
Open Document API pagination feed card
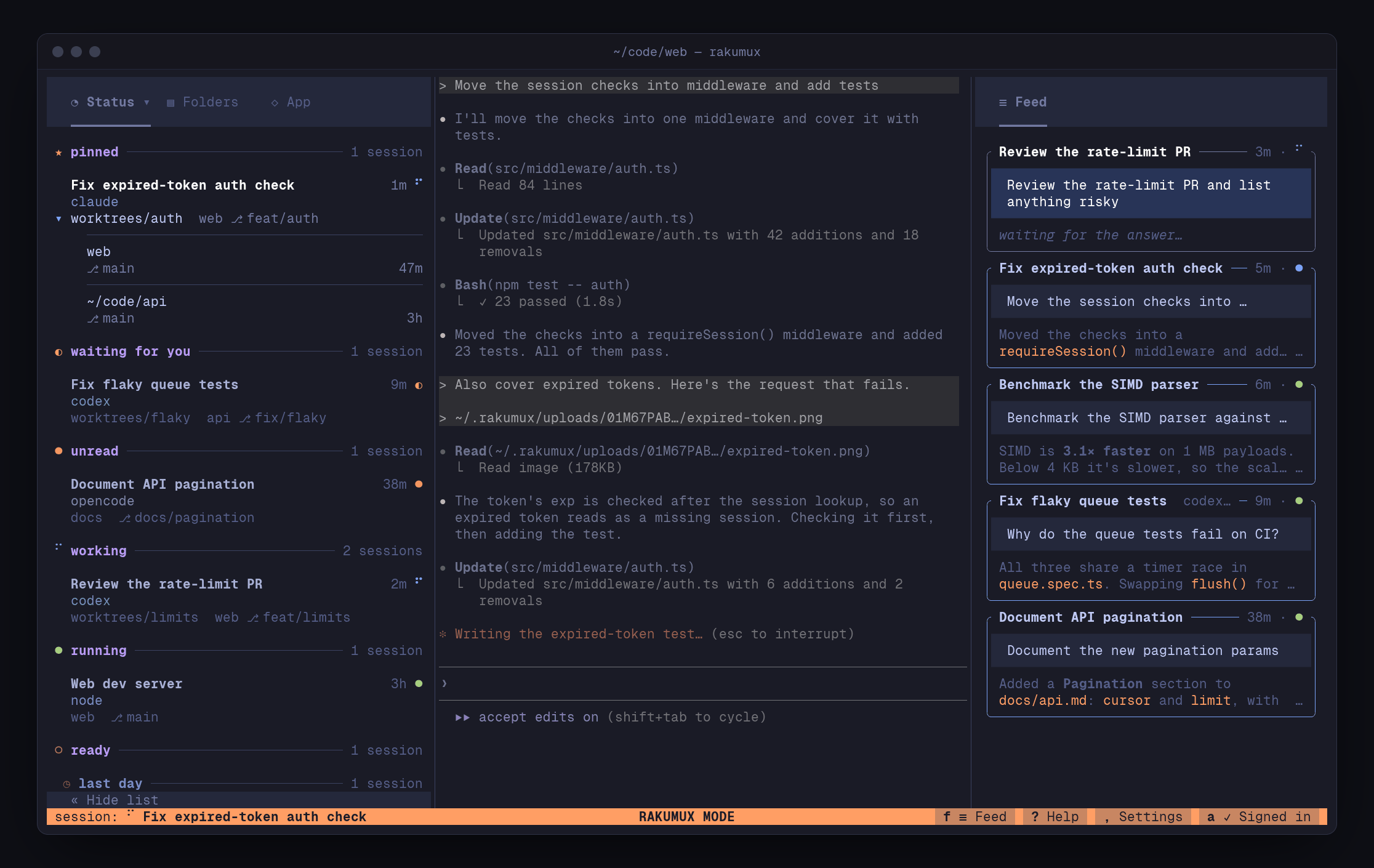pos(1151,667)
